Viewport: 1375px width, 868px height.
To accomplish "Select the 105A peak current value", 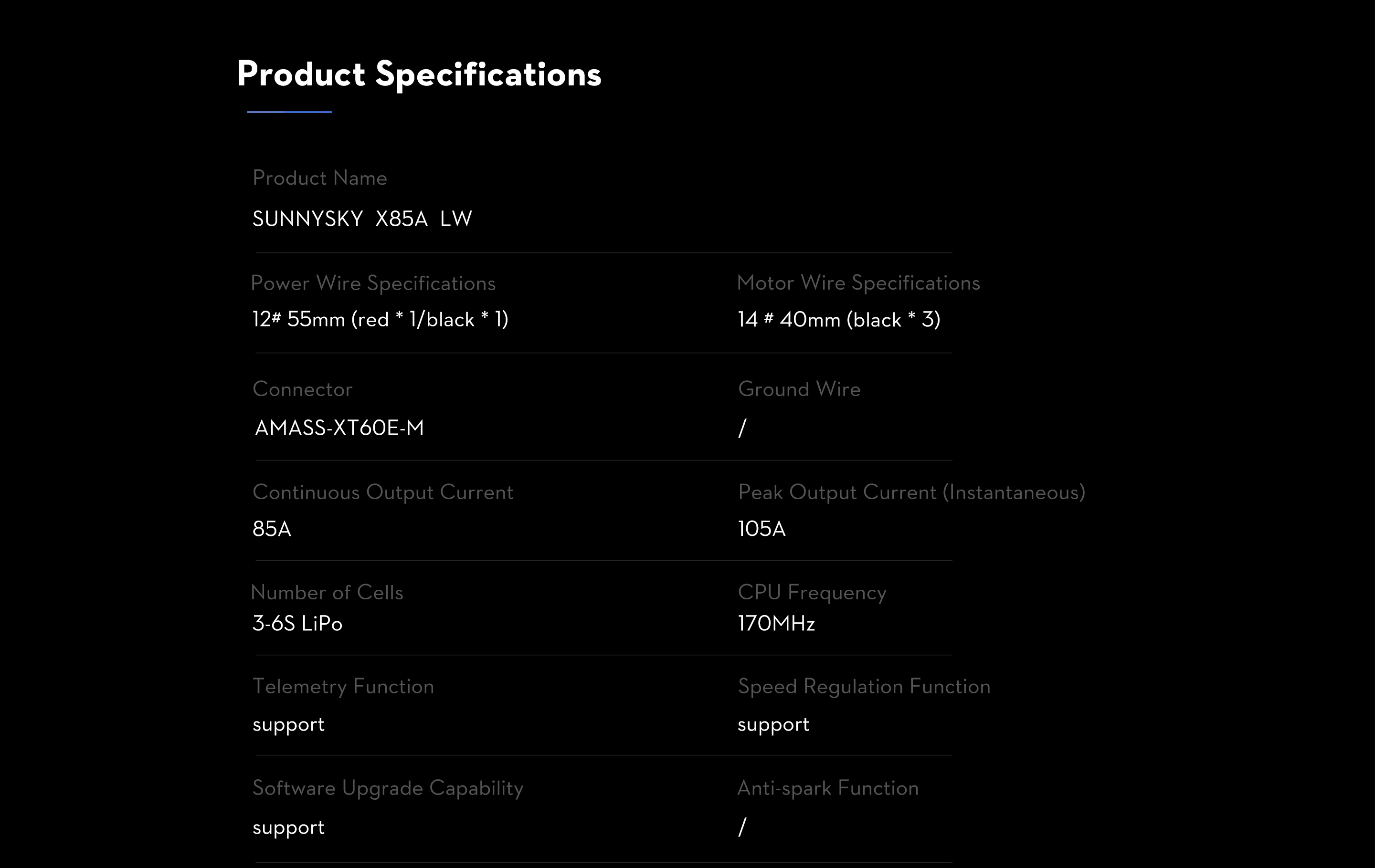I will tap(762, 529).
